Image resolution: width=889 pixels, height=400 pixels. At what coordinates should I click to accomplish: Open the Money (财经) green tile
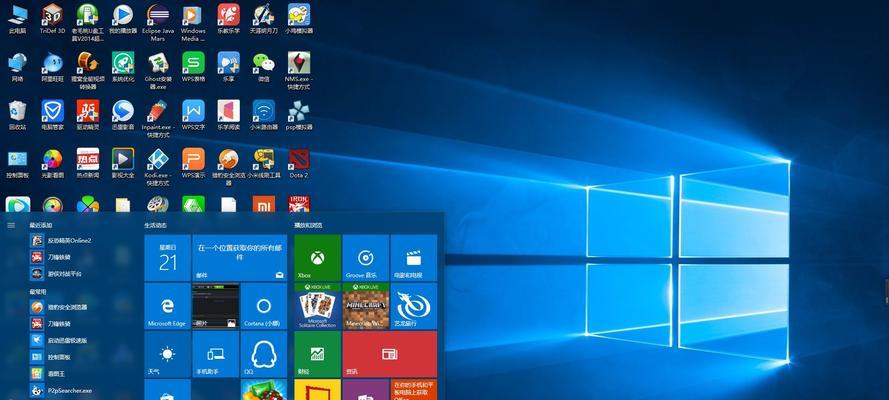[318, 355]
